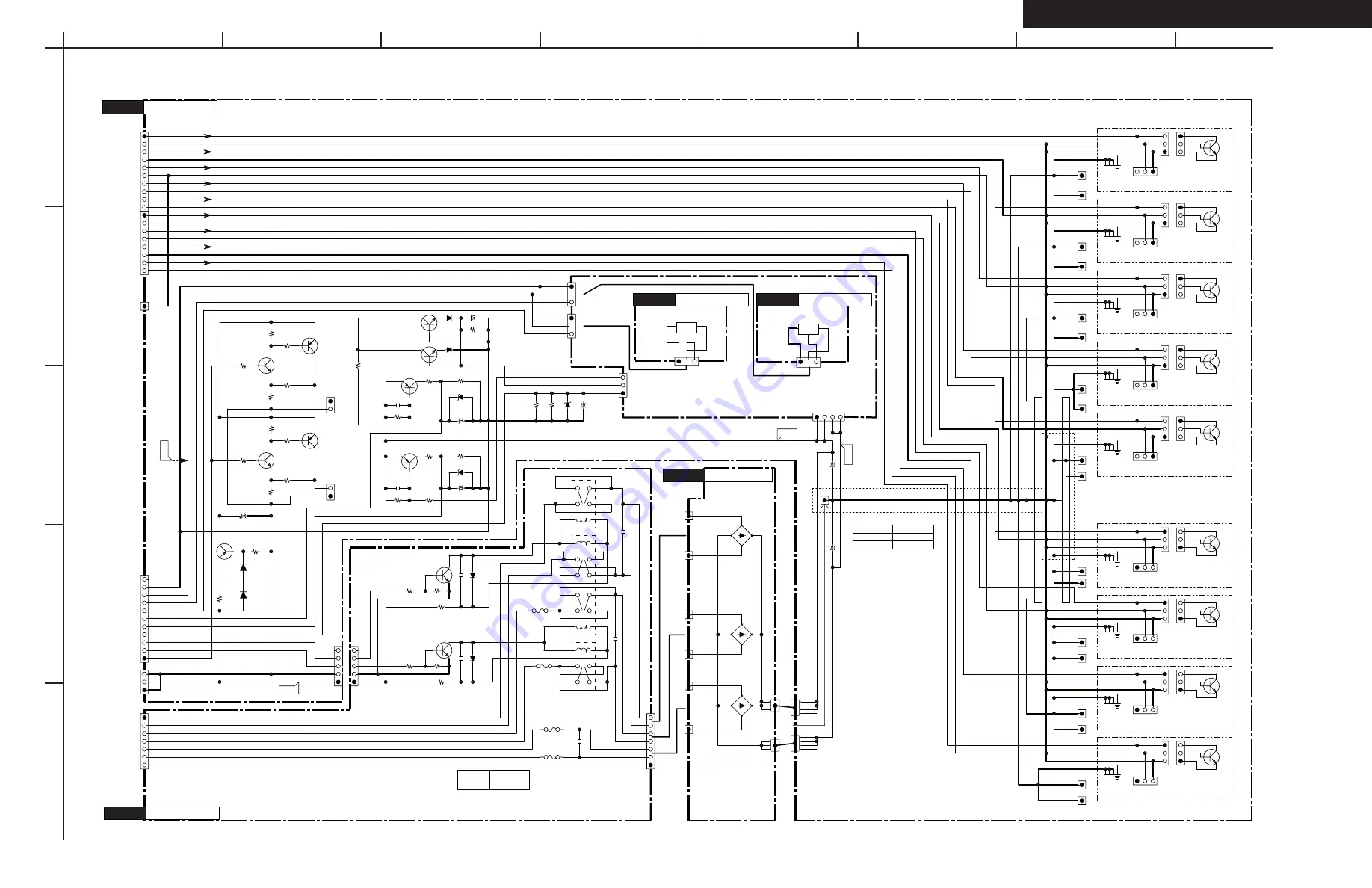Click the black label of the right small sub-board
Screen dimensions: 1372x888
(777, 300)
